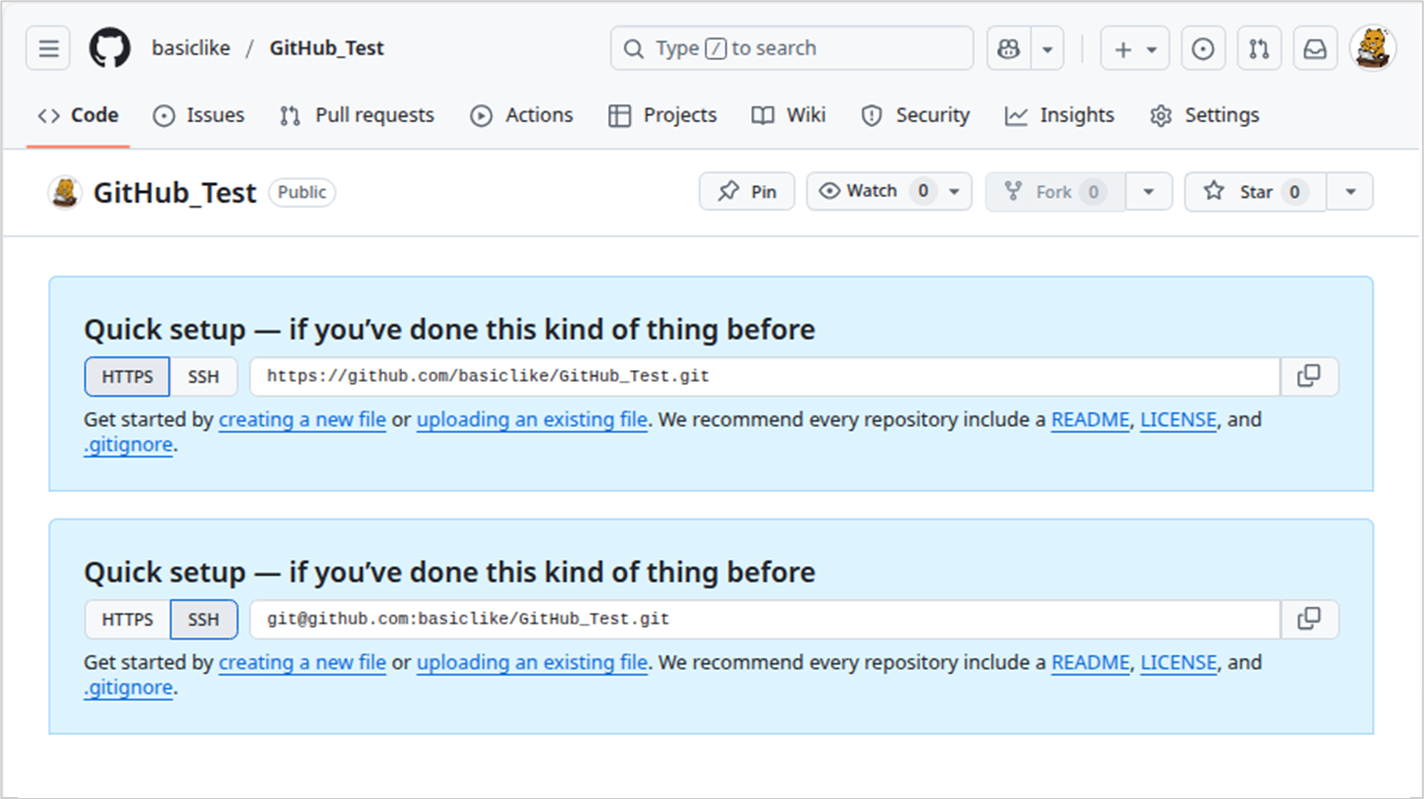Star this repository
Screen dimensions: 1424x799
1255,192
